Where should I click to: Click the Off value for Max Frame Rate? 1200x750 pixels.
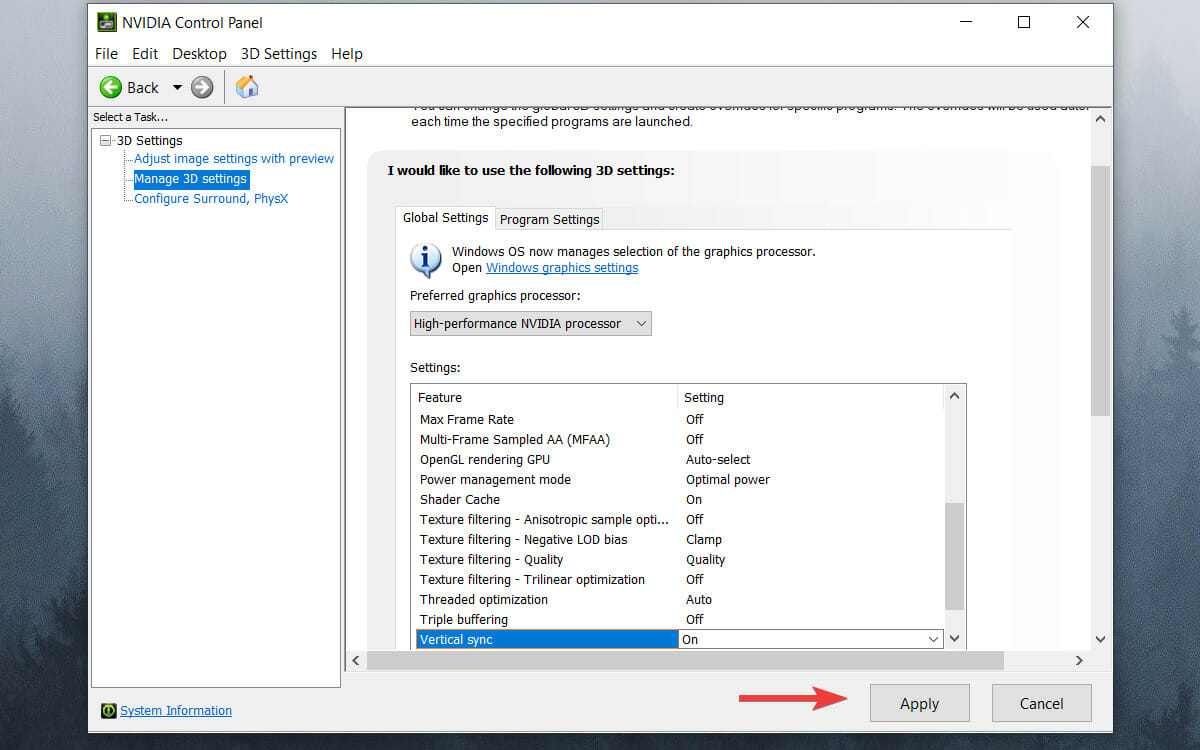point(695,420)
